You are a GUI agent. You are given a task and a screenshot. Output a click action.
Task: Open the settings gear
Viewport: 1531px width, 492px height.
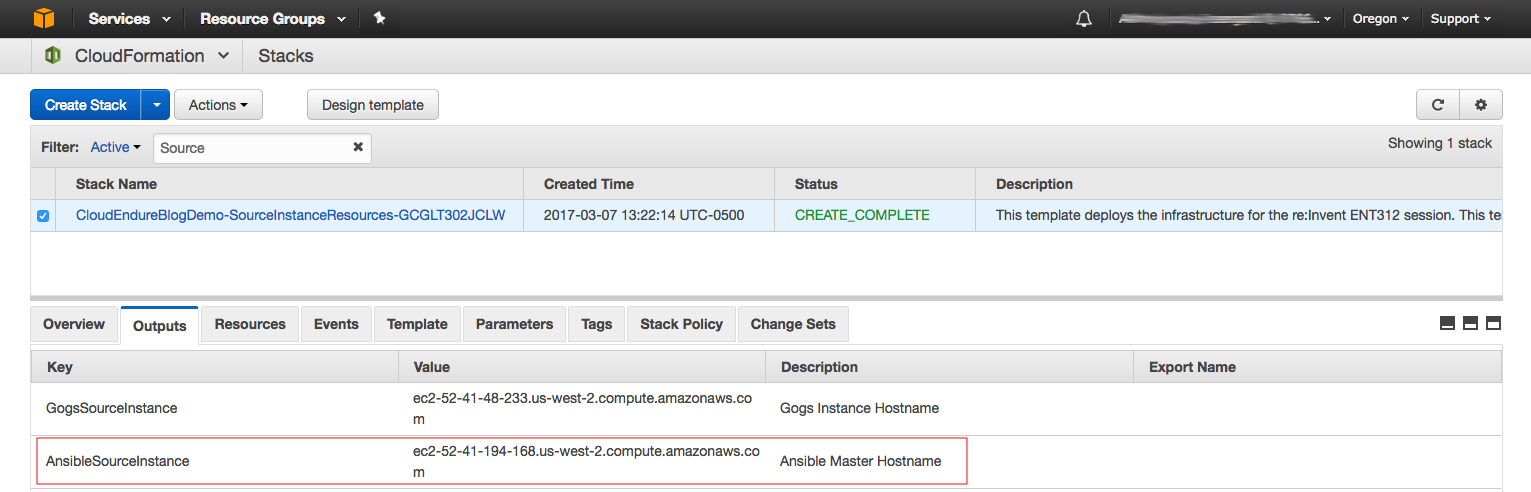pyautogui.click(x=1481, y=105)
